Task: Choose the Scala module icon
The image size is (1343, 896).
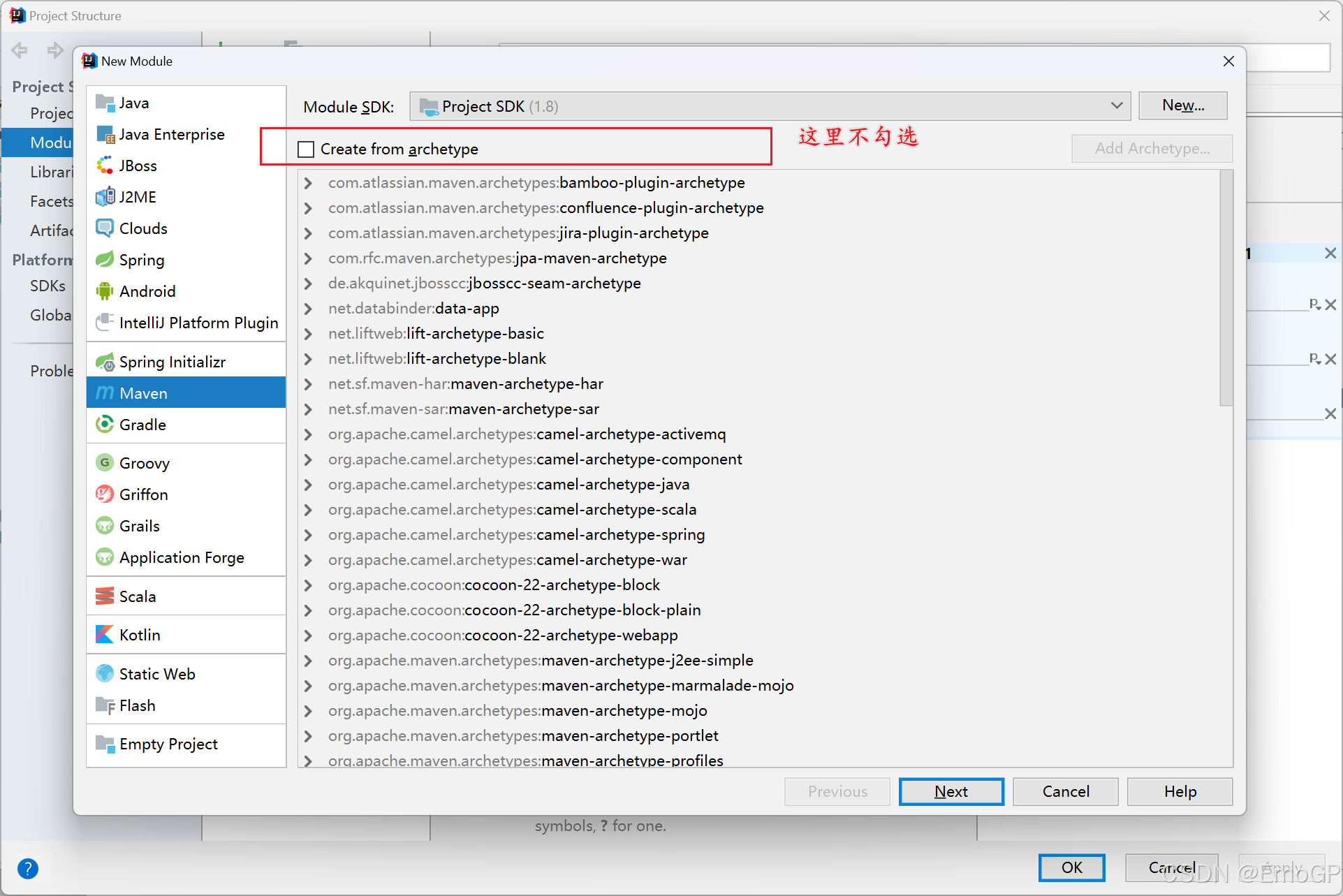Action: coord(105,596)
